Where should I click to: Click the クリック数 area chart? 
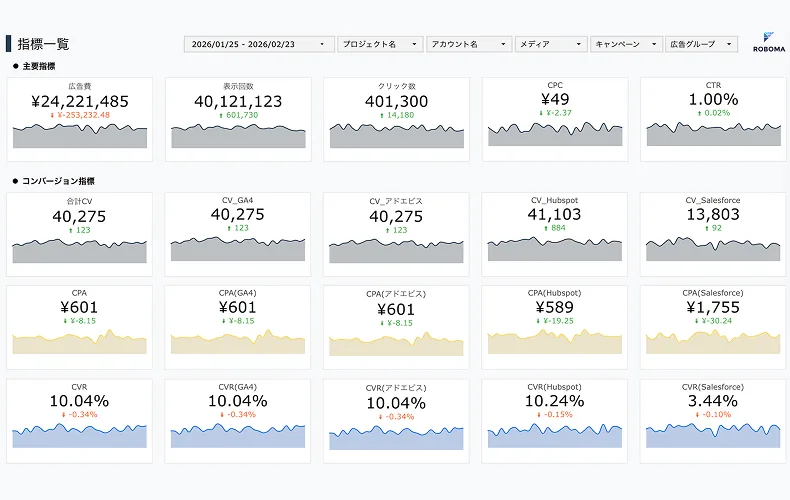coord(397,137)
